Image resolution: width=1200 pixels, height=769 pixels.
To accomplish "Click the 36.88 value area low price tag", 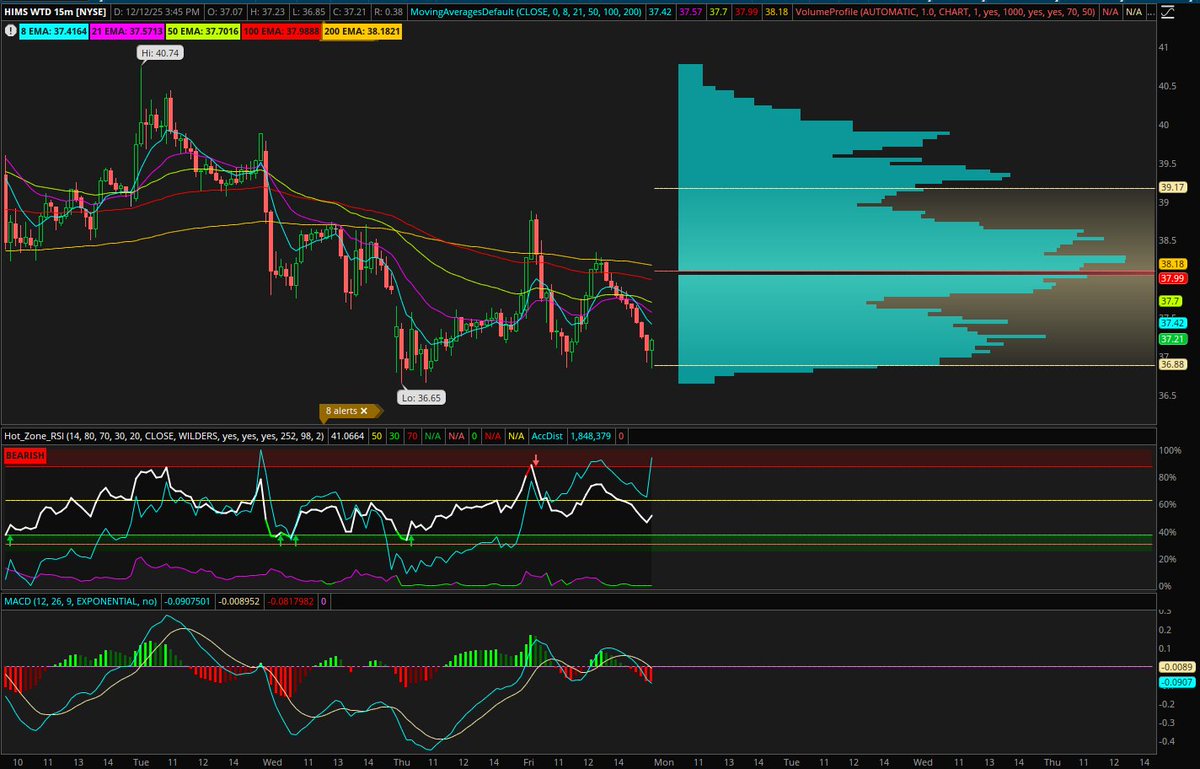I will pyautogui.click(x=1171, y=365).
